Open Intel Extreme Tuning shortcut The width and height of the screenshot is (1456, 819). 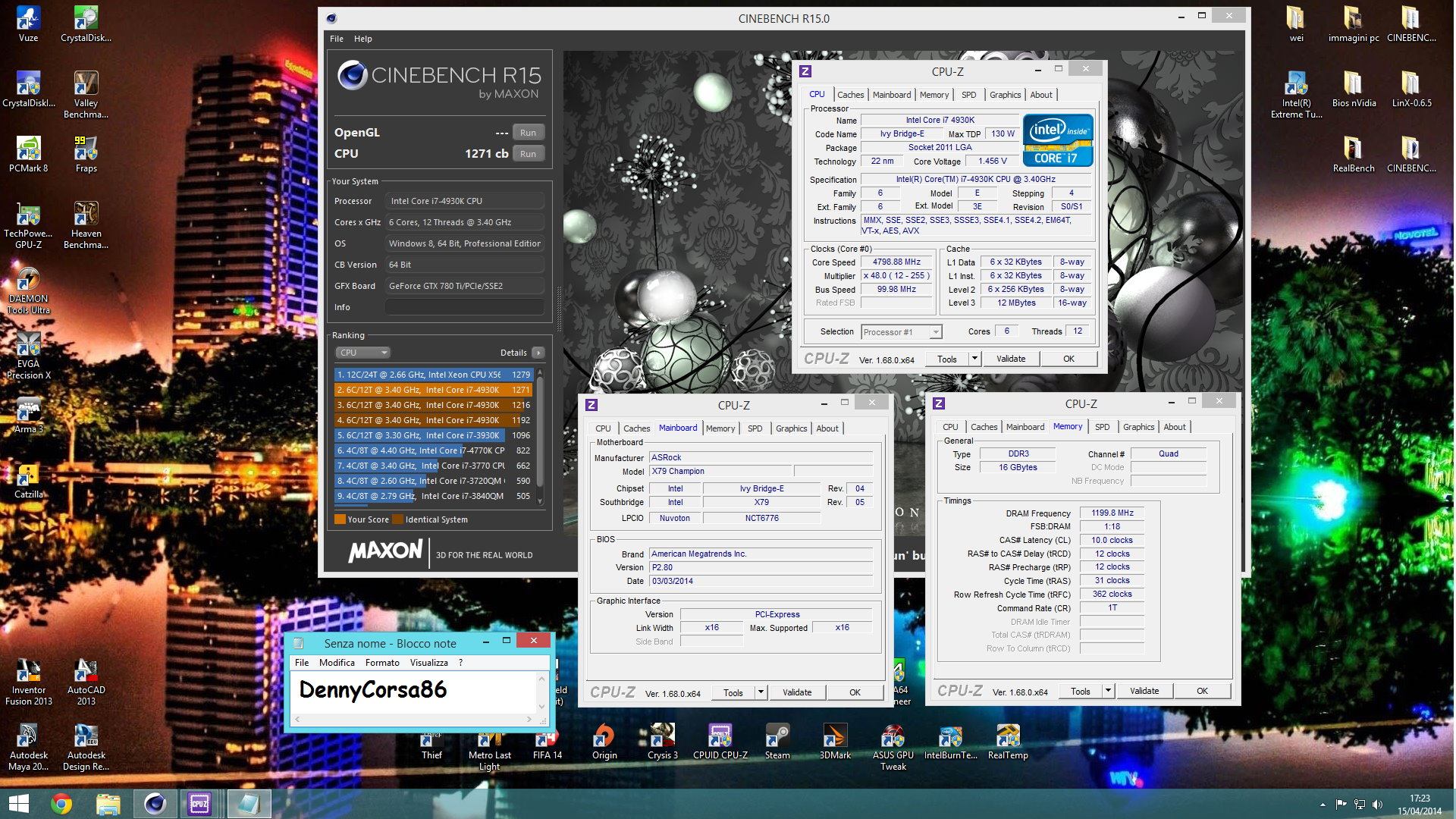(1296, 95)
